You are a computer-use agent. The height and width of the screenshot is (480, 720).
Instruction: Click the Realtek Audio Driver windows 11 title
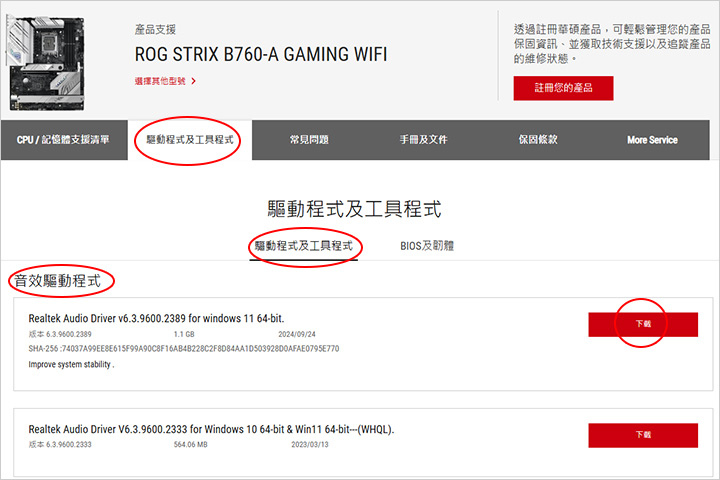coord(156,318)
